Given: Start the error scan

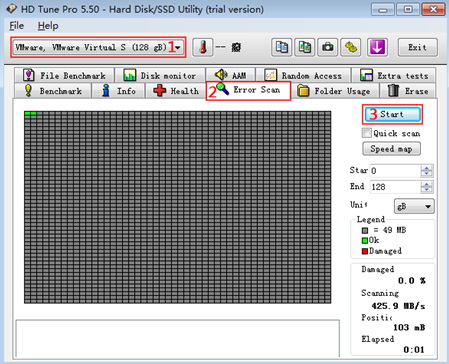Looking at the screenshot, I should tap(392, 114).
